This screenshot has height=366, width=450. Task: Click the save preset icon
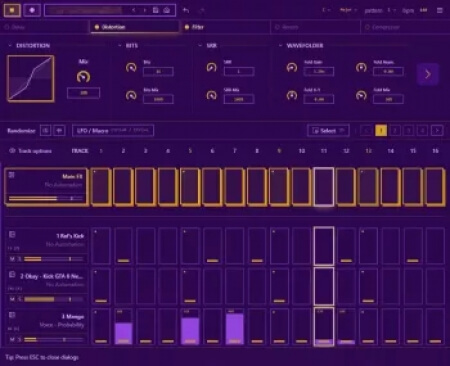(156, 10)
